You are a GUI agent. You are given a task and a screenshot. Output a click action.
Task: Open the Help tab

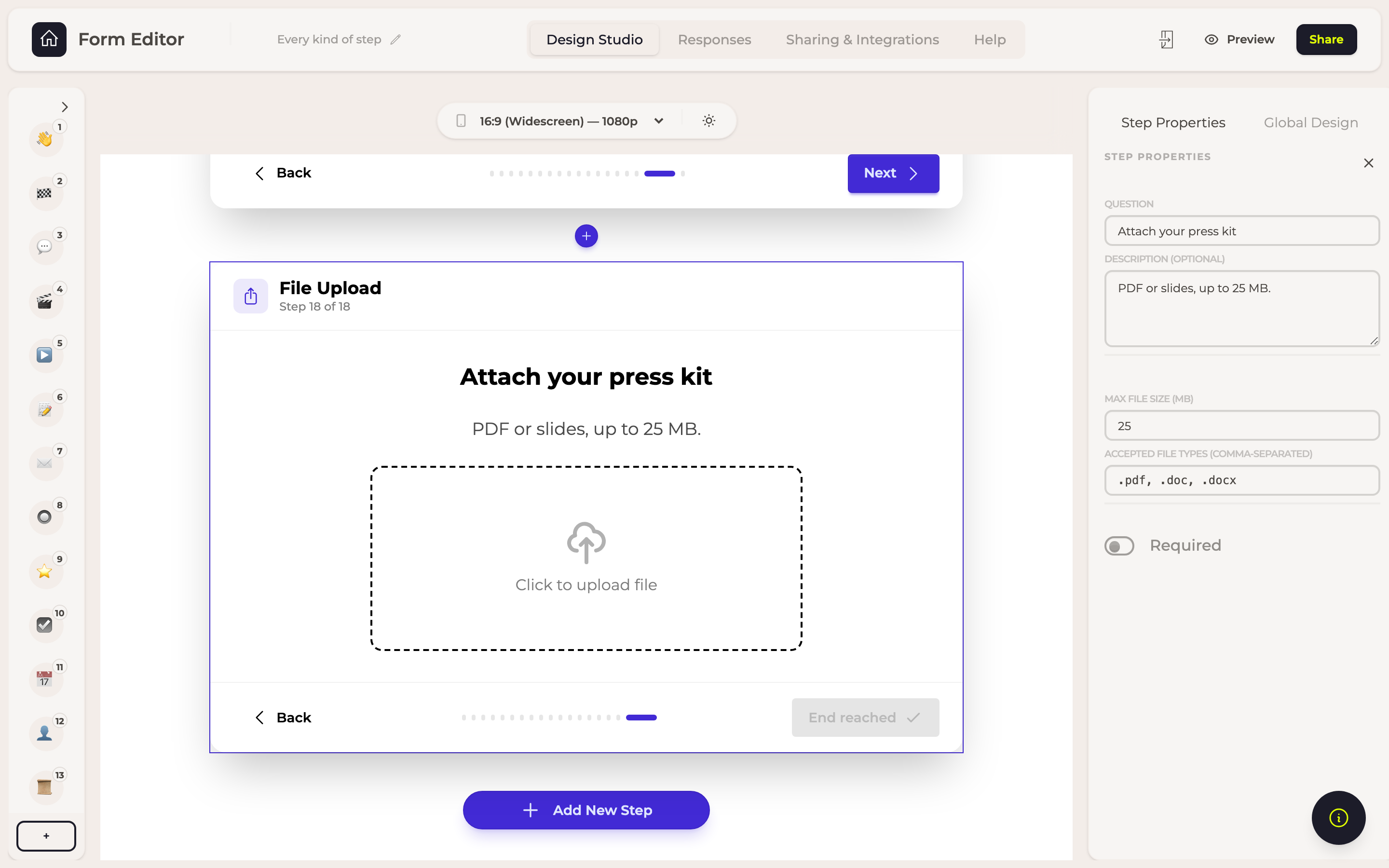click(x=990, y=40)
